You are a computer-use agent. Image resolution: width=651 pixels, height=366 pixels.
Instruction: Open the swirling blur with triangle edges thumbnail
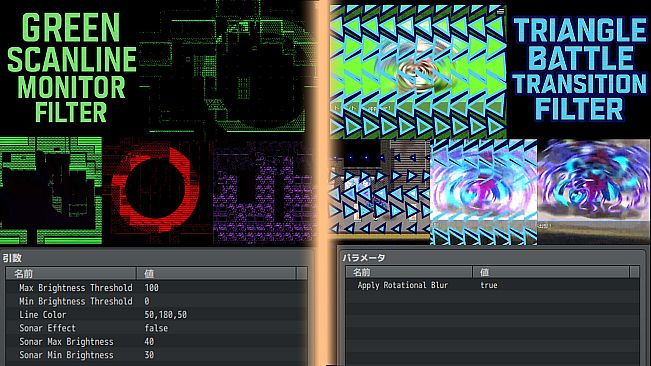pyautogui.click(x=484, y=192)
